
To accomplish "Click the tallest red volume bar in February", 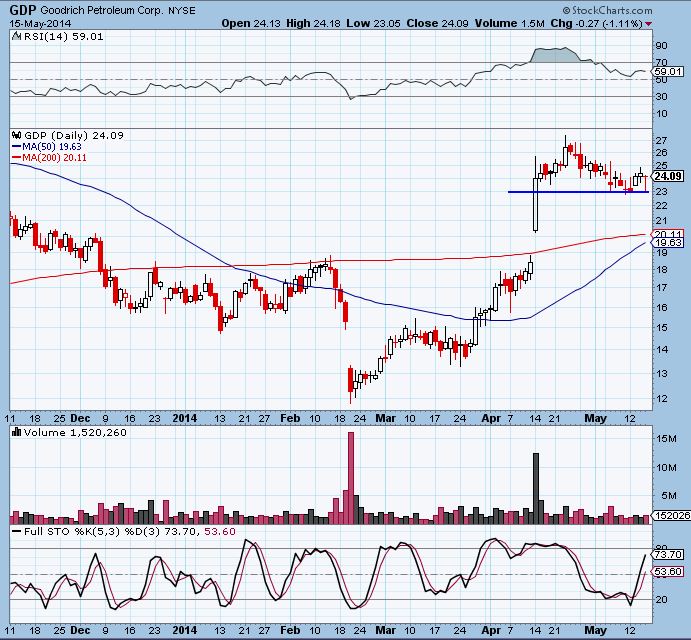I will click(351, 478).
